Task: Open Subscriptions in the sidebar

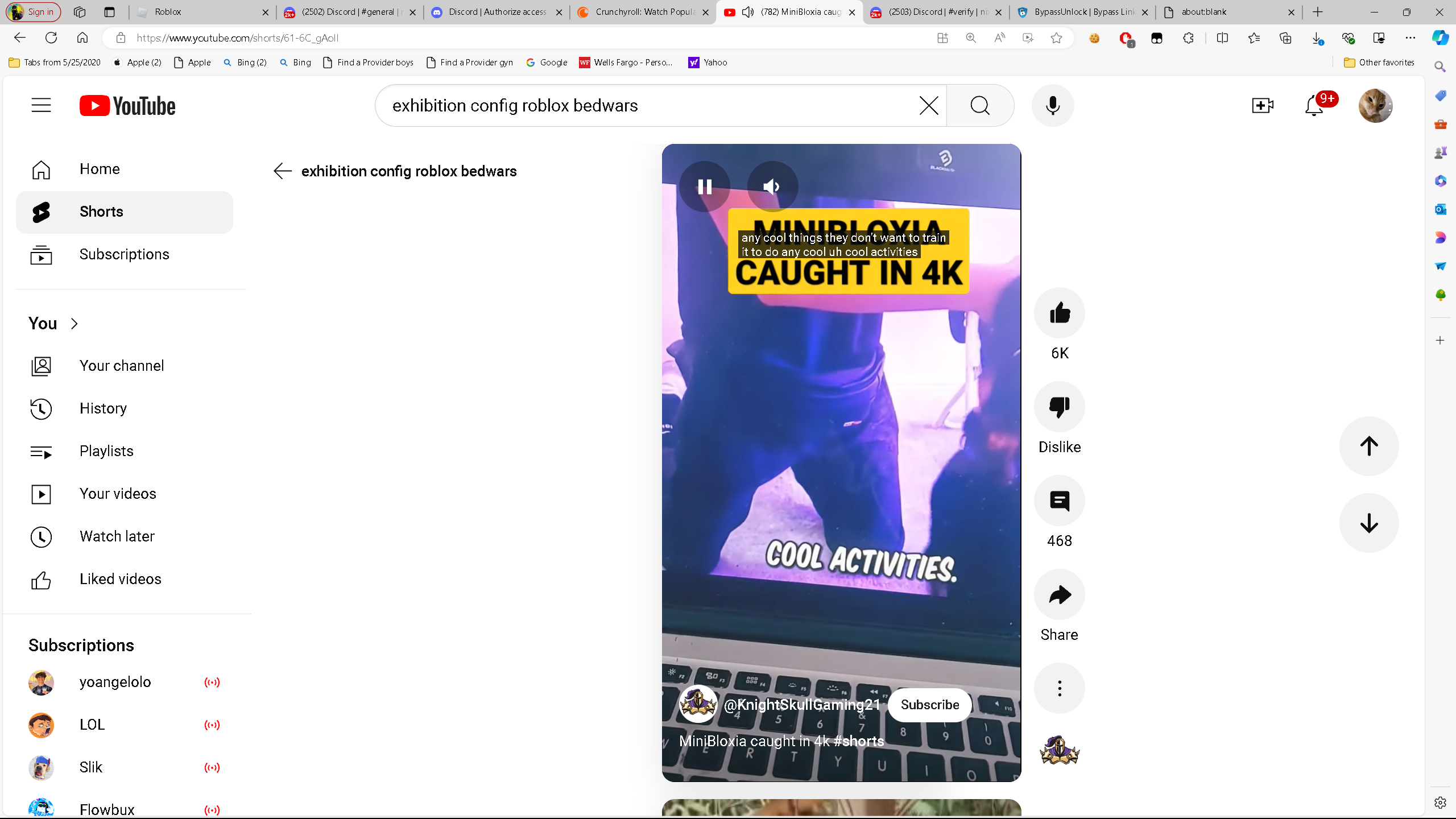Action: click(124, 254)
